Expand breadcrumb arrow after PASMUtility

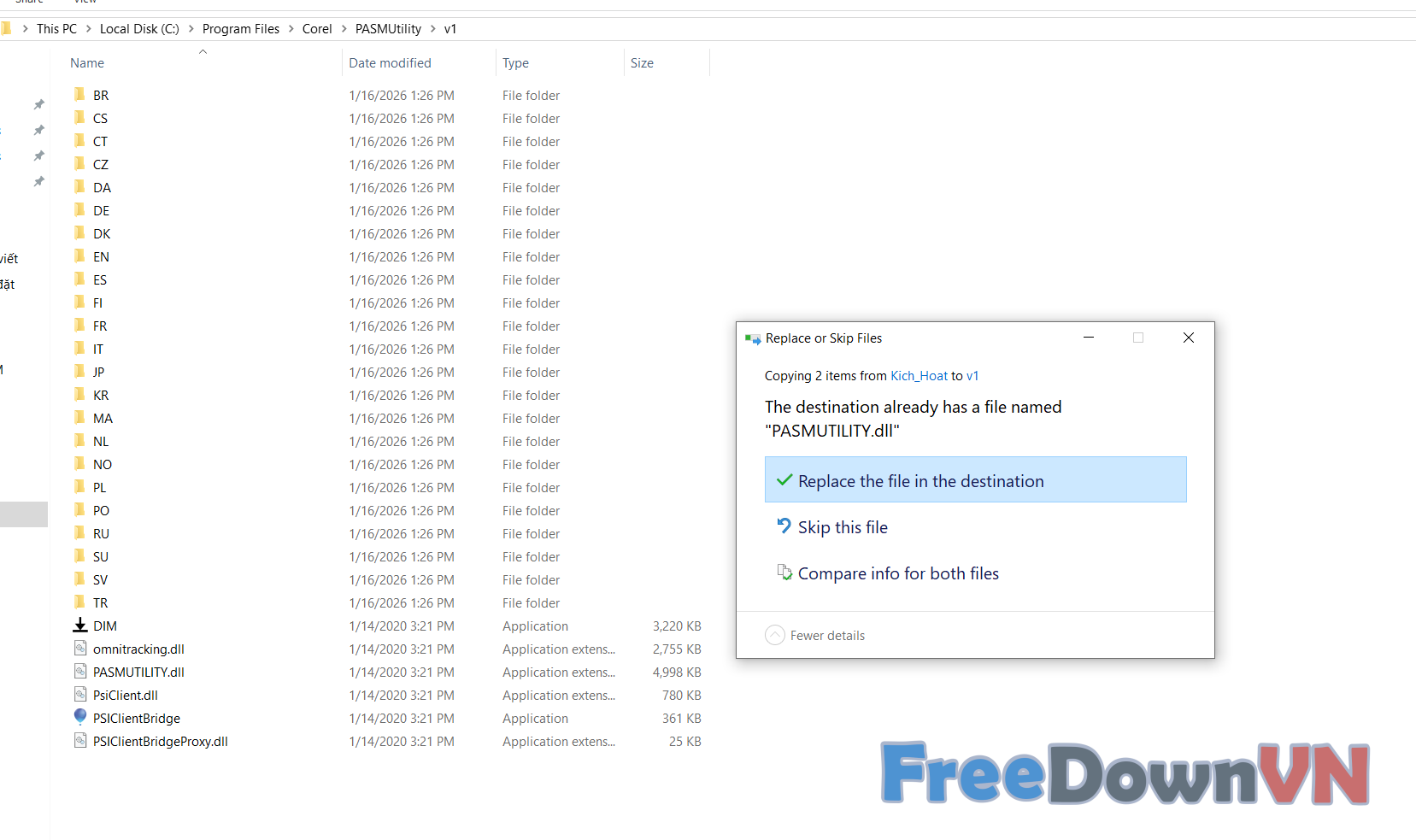(433, 29)
